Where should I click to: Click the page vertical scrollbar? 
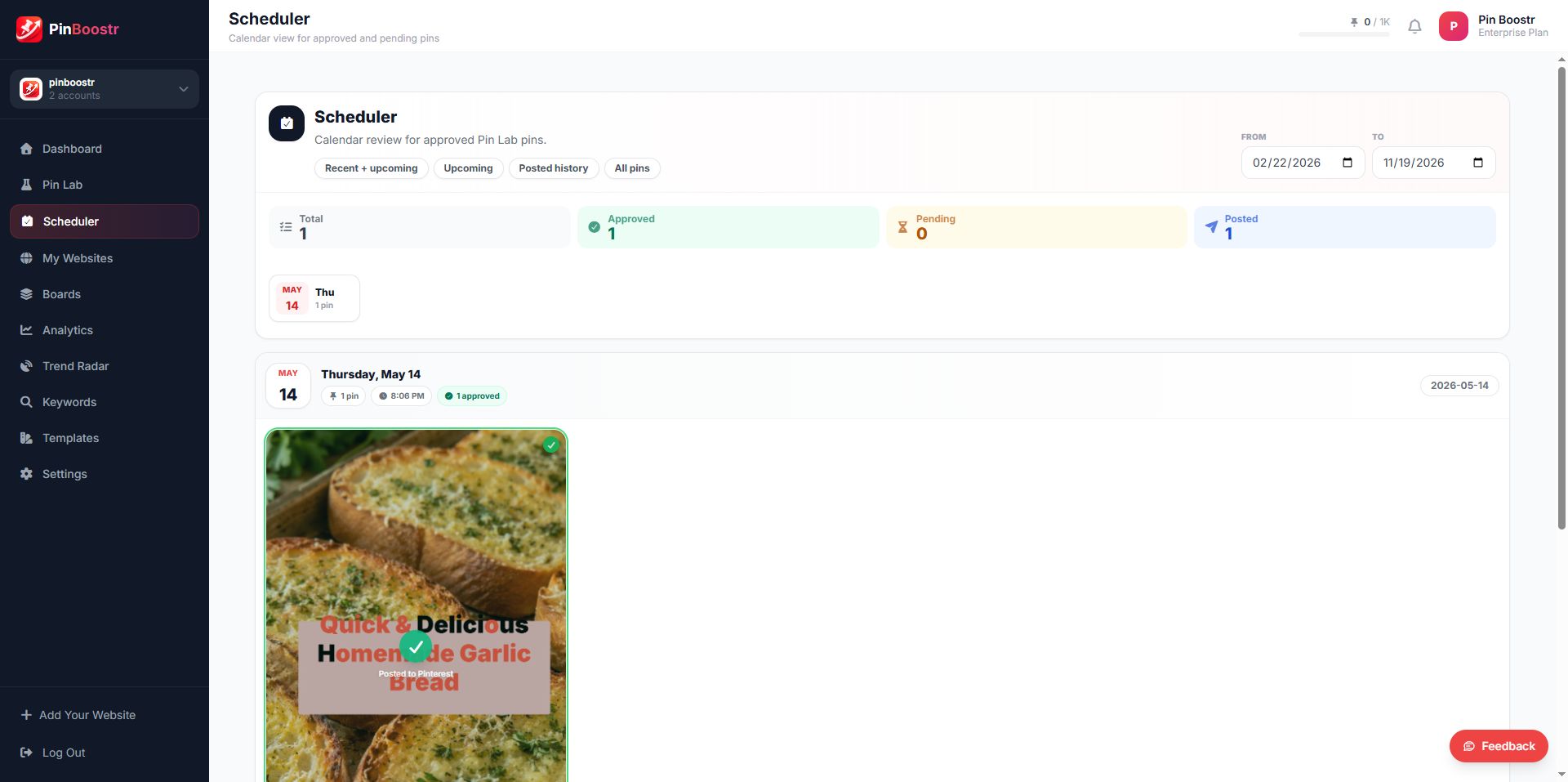pyautogui.click(x=1561, y=298)
